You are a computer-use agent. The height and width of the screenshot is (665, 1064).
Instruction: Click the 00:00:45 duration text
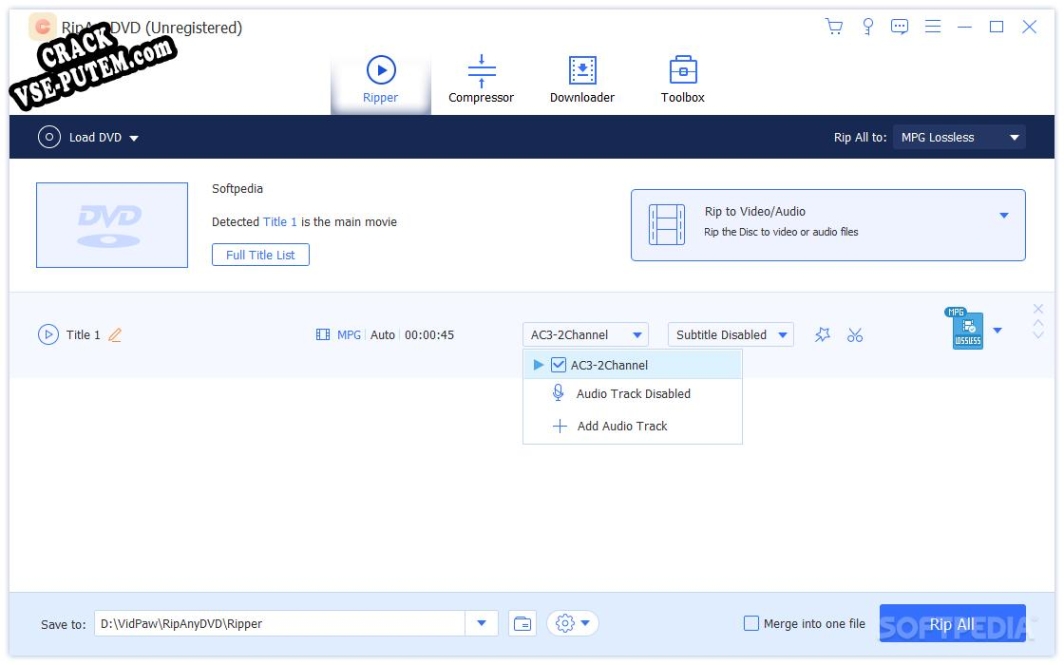coord(429,335)
